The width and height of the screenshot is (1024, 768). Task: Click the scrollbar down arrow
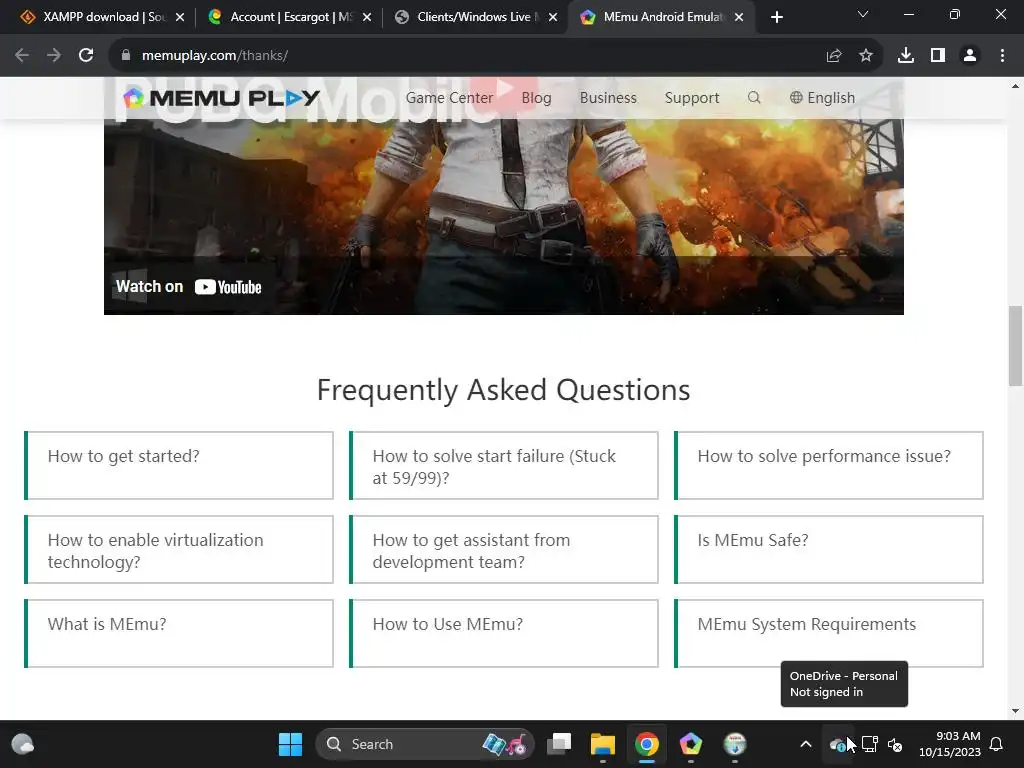1016,711
